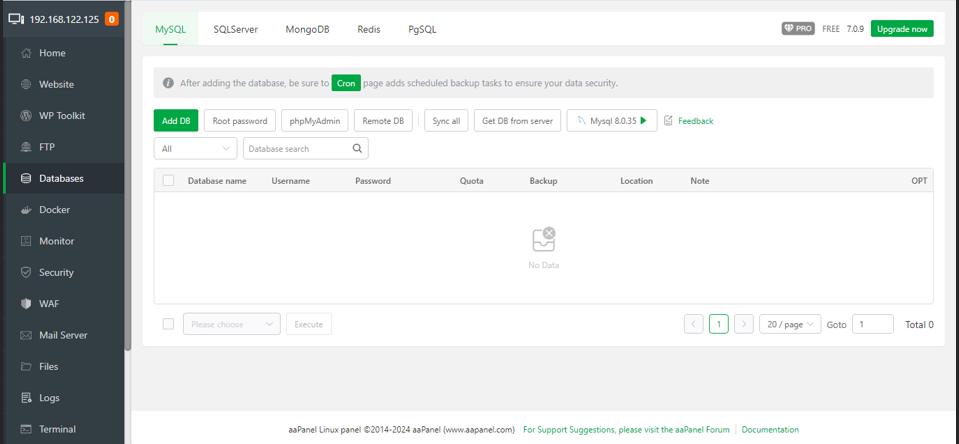Click the Upgrade now button
The image size is (959, 444).
[x=902, y=29]
